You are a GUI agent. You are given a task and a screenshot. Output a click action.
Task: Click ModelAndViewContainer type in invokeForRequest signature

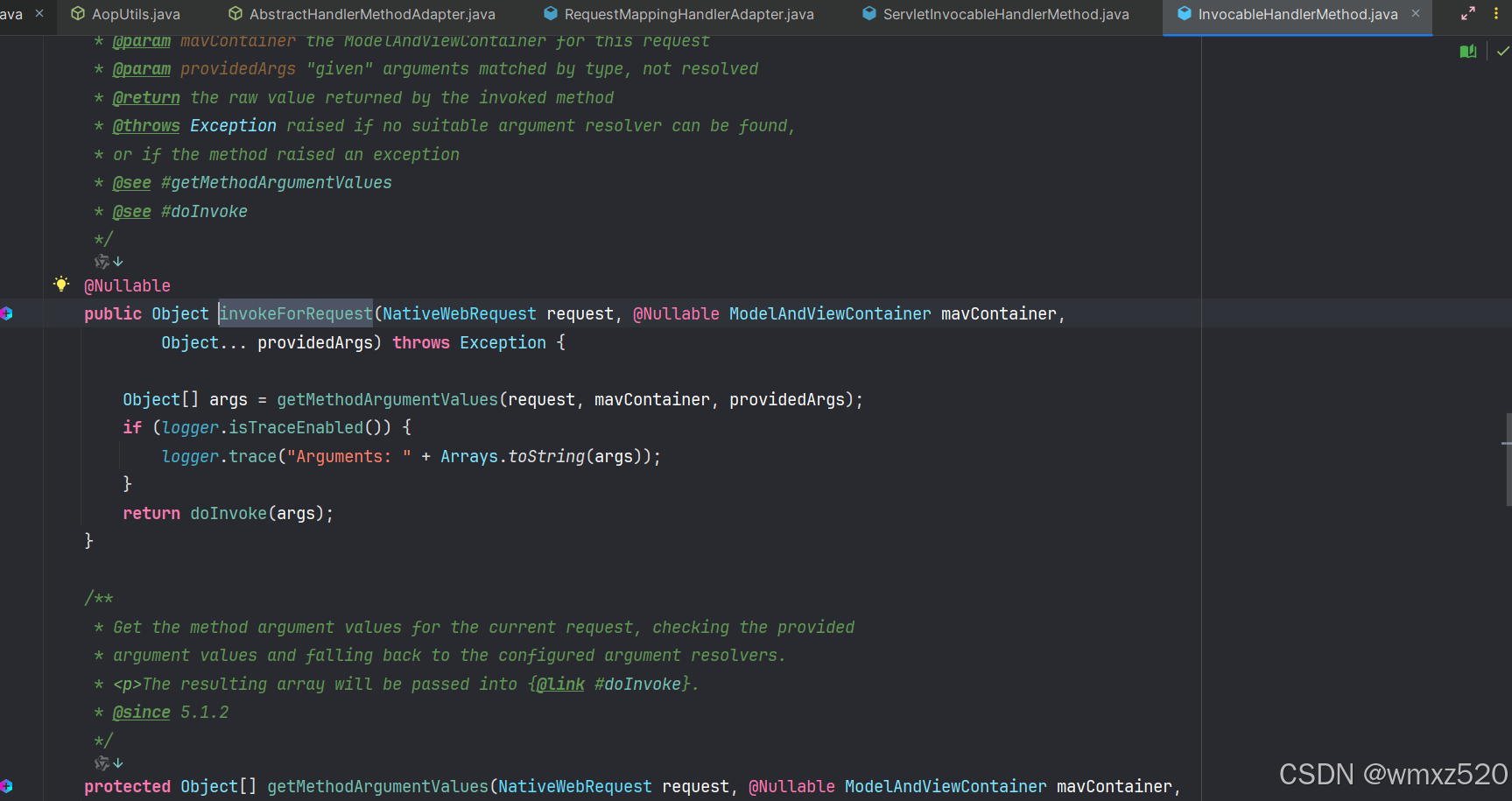click(830, 313)
